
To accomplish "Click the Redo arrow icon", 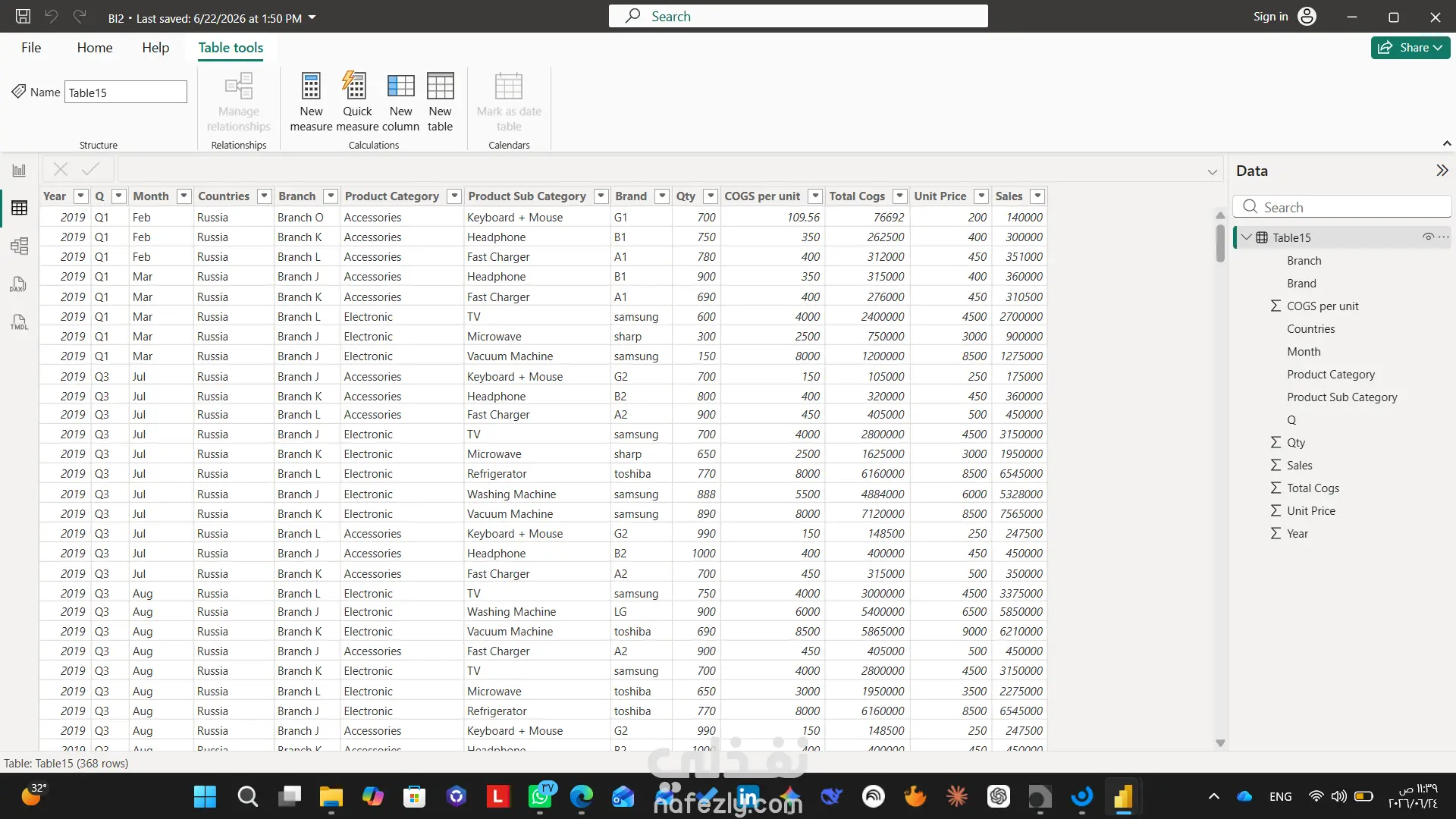I will pos(80,17).
